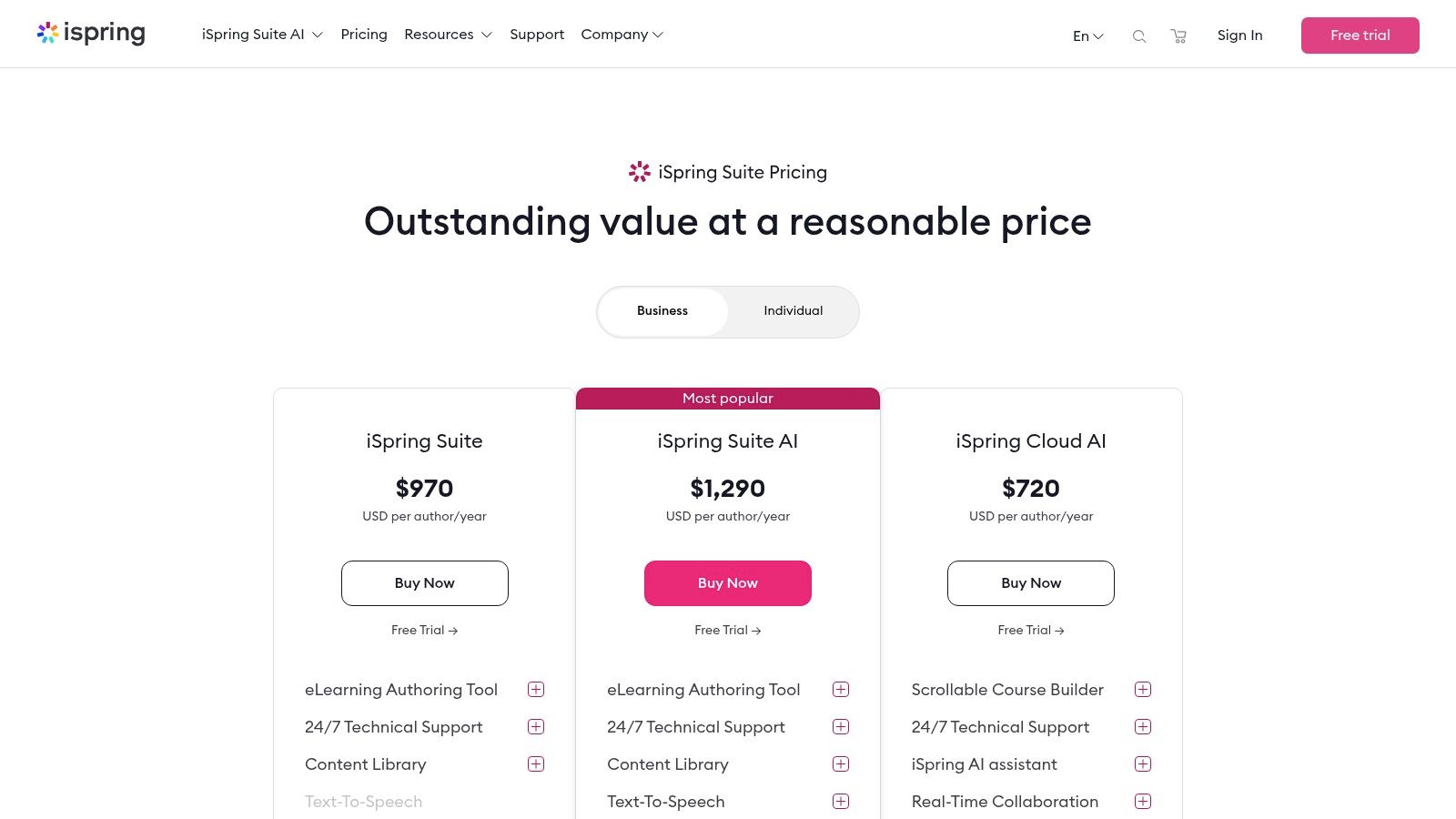Open the shopping cart icon
Image resolution: width=1456 pixels, height=819 pixels.
coord(1178,36)
